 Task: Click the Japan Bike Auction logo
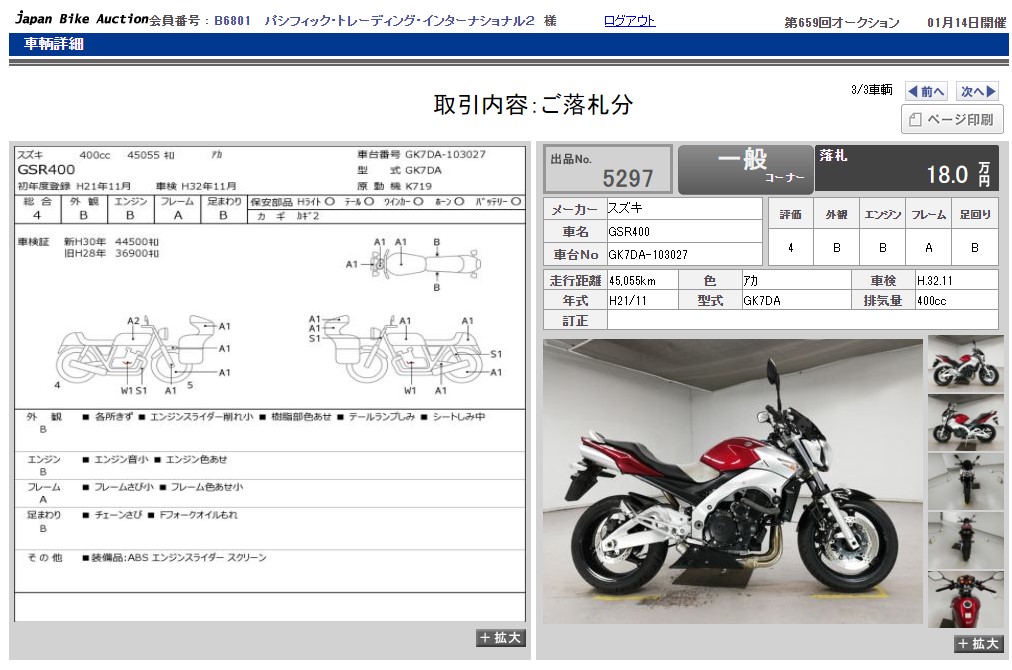pyautogui.click(x=82, y=19)
